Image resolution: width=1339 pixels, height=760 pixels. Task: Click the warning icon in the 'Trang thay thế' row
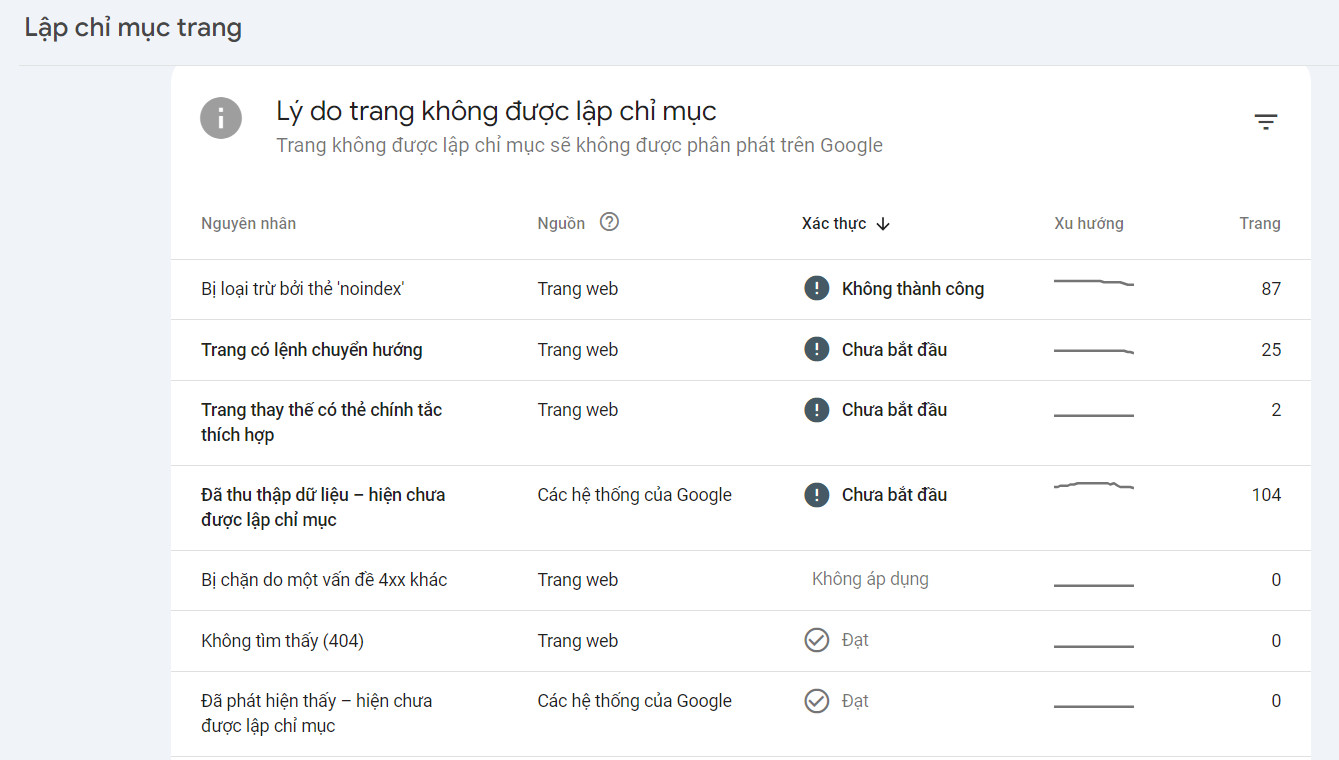pyautogui.click(x=817, y=410)
